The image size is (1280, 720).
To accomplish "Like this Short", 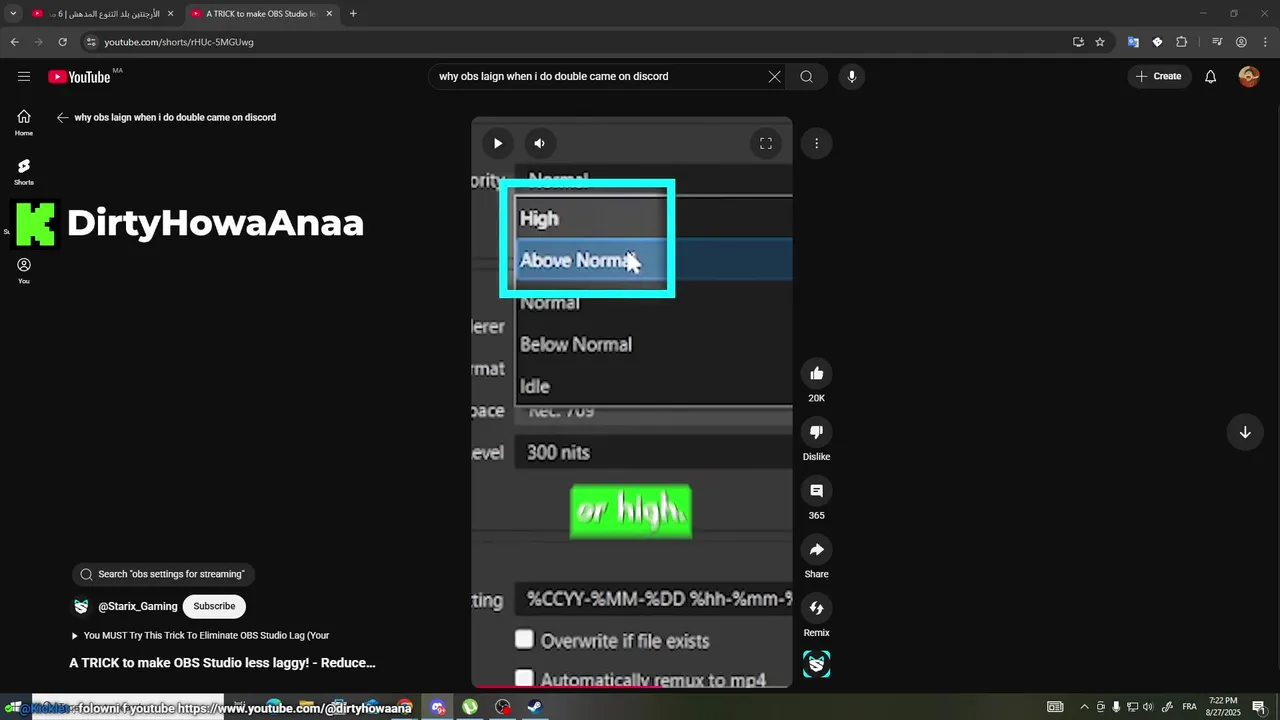I will (816, 373).
